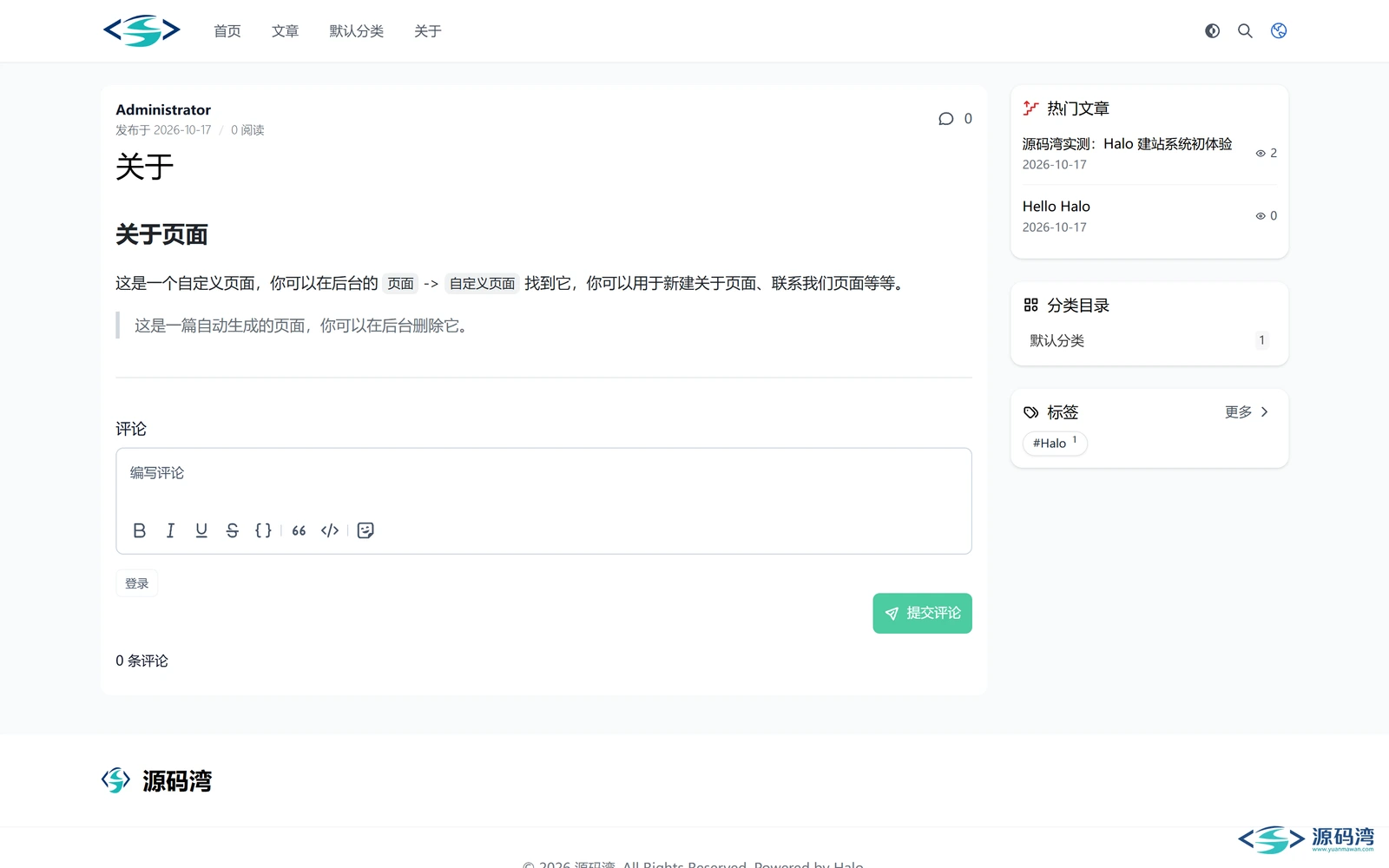Open the 文章 menu item
This screenshot has height=868, width=1389.
[x=285, y=31]
